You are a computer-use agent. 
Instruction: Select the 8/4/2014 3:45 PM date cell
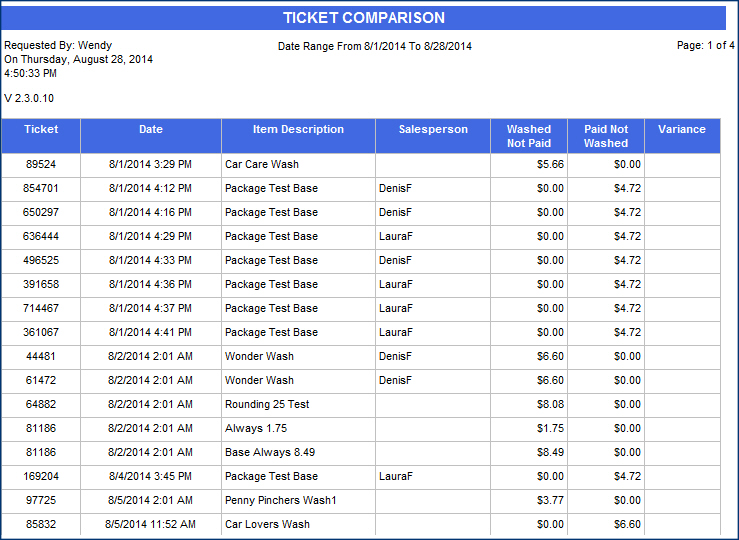coord(151,476)
